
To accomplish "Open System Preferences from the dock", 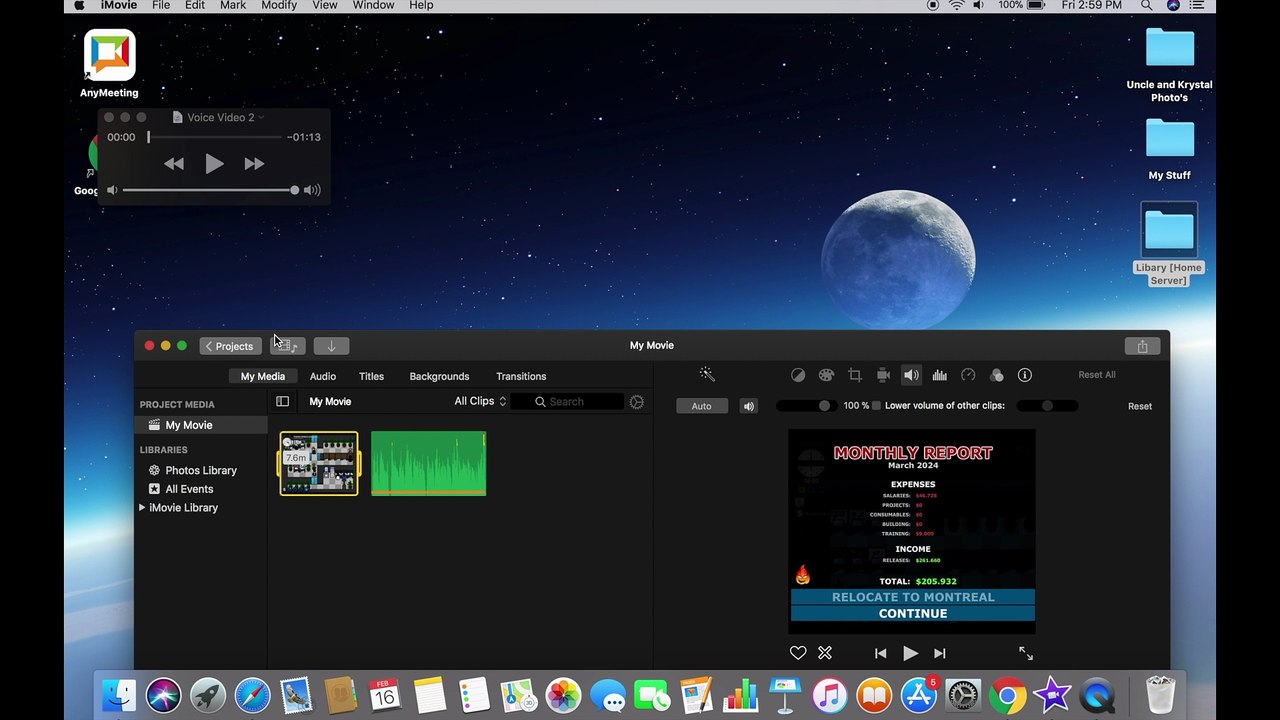I will click(x=963, y=695).
